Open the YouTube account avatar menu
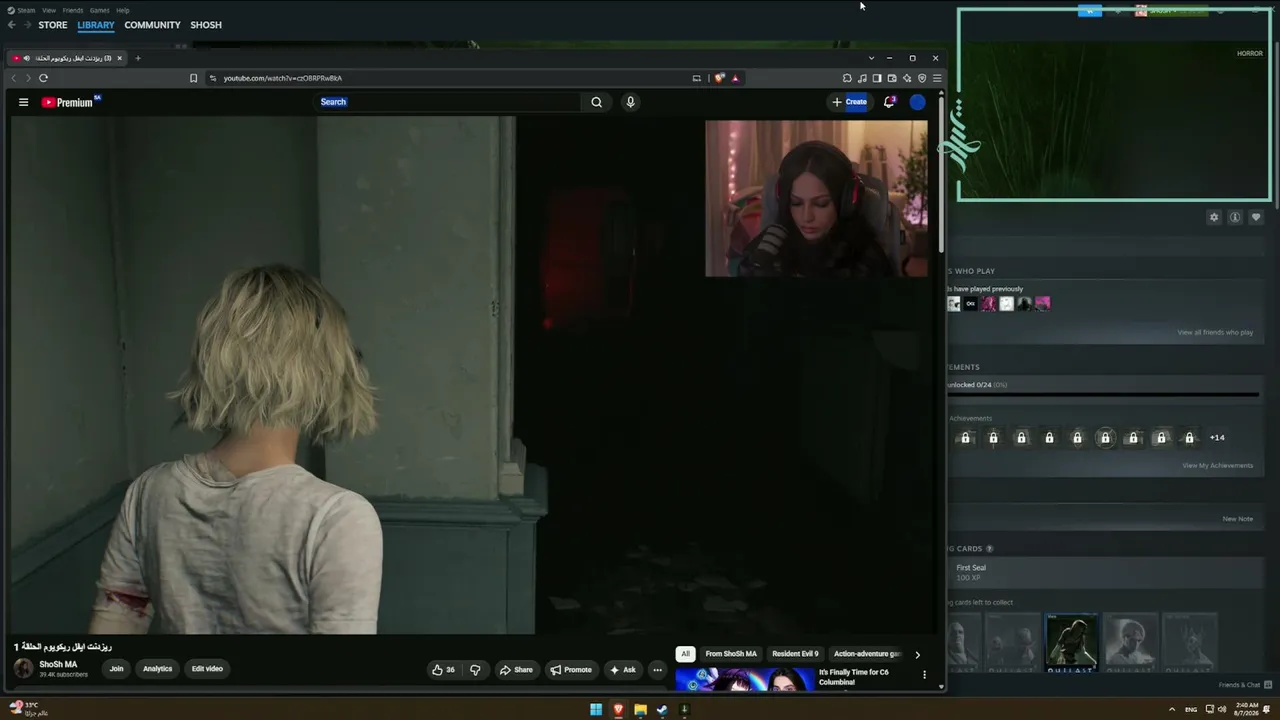The height and width of the screenshot is (720, 1280). point(917,102)
